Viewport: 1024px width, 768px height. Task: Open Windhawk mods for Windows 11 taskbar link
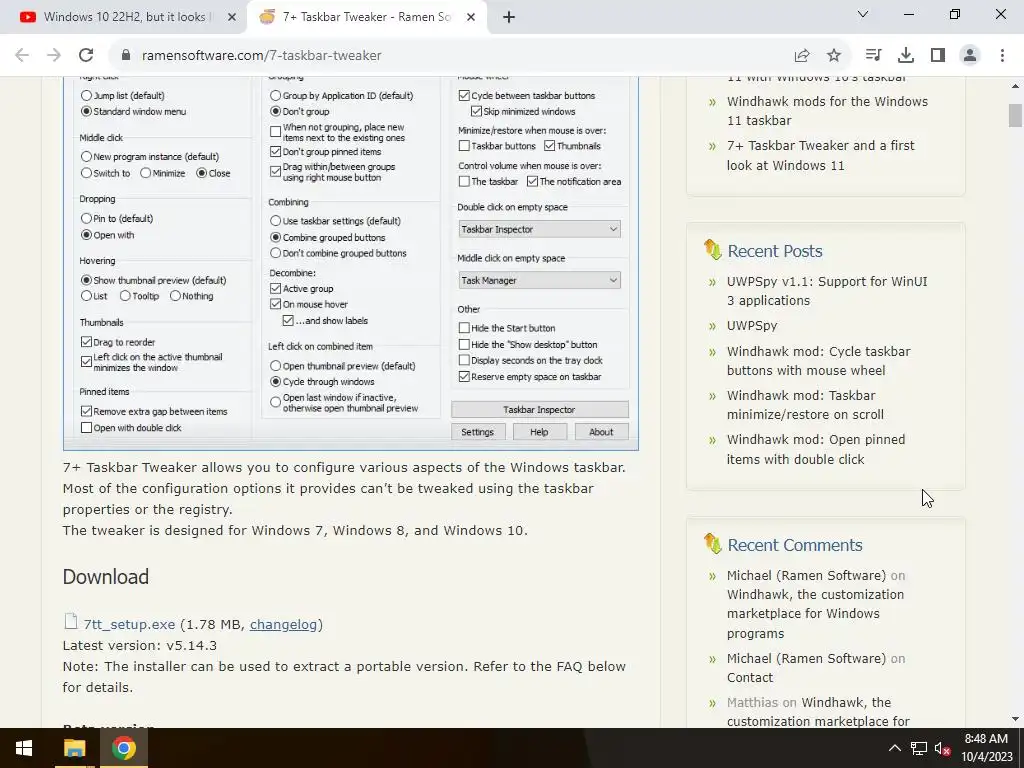(827, 111)
